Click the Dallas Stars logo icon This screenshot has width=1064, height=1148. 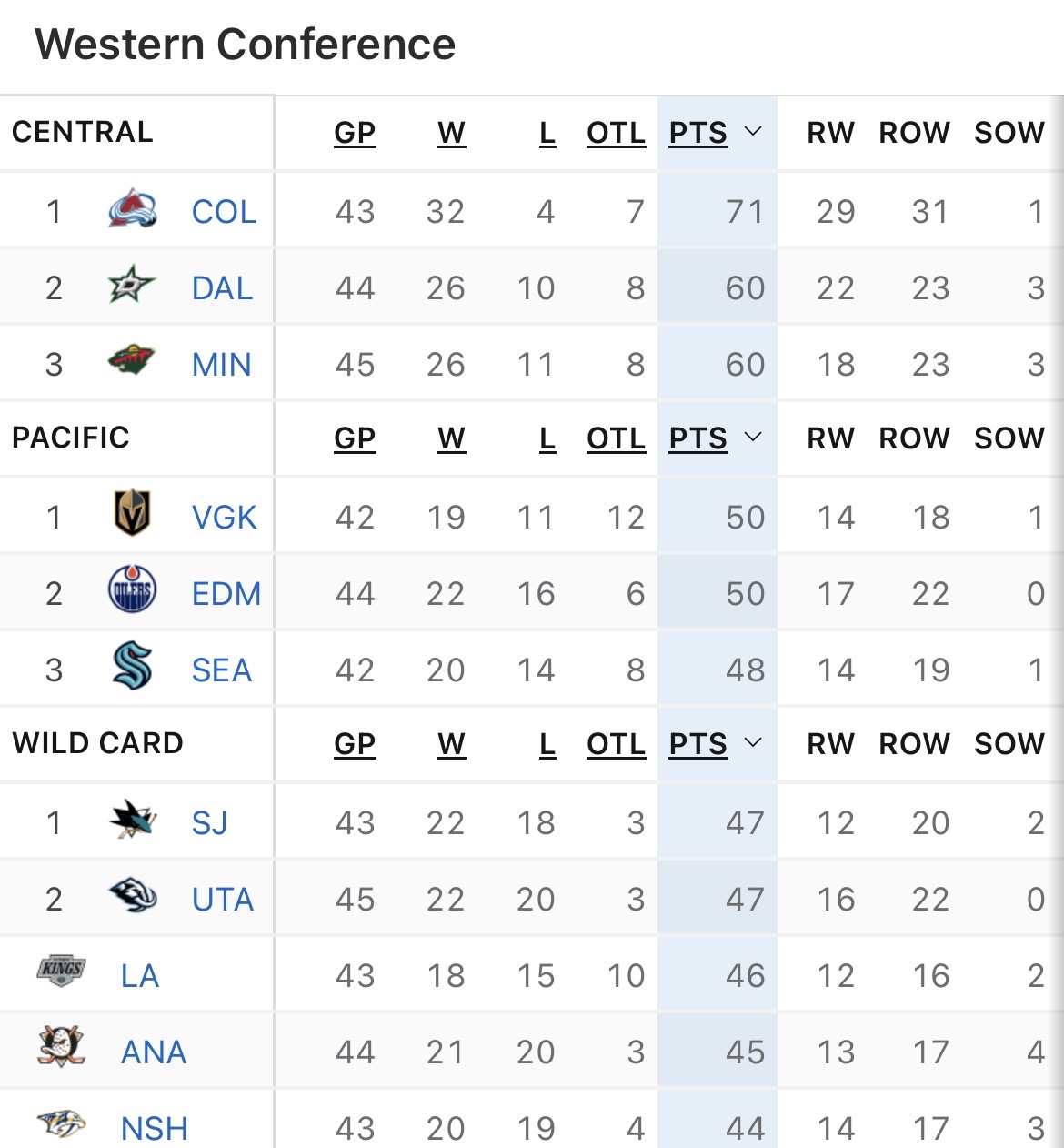click(x=132, y=287)
